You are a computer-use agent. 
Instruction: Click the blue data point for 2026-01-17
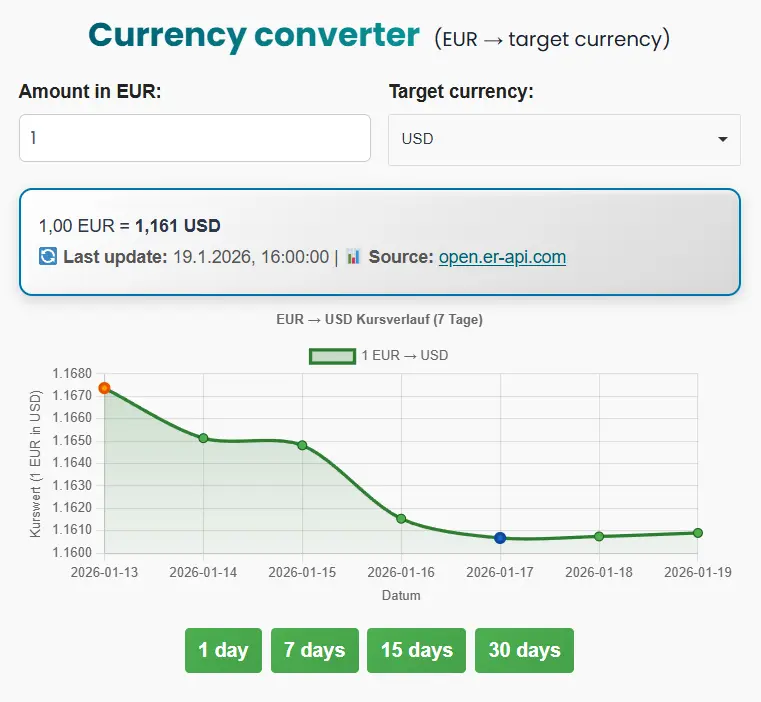click(500, 538)
